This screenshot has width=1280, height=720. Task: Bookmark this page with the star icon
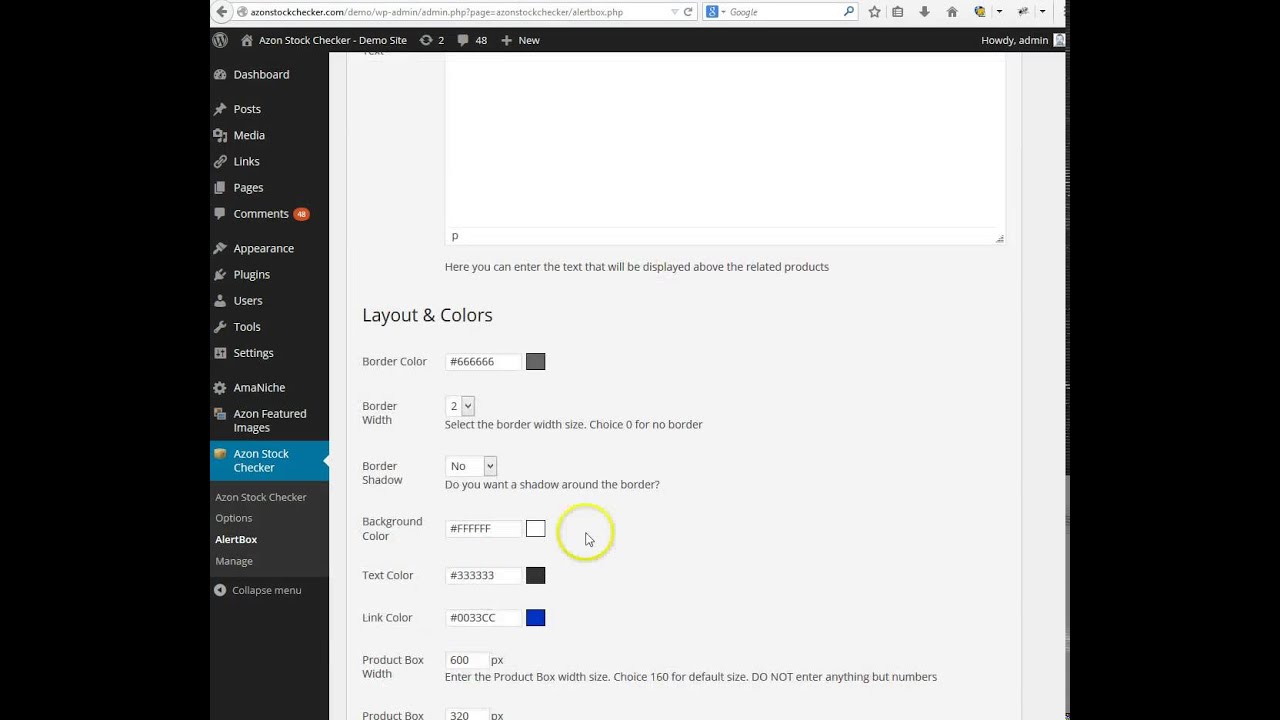point(874,12)
